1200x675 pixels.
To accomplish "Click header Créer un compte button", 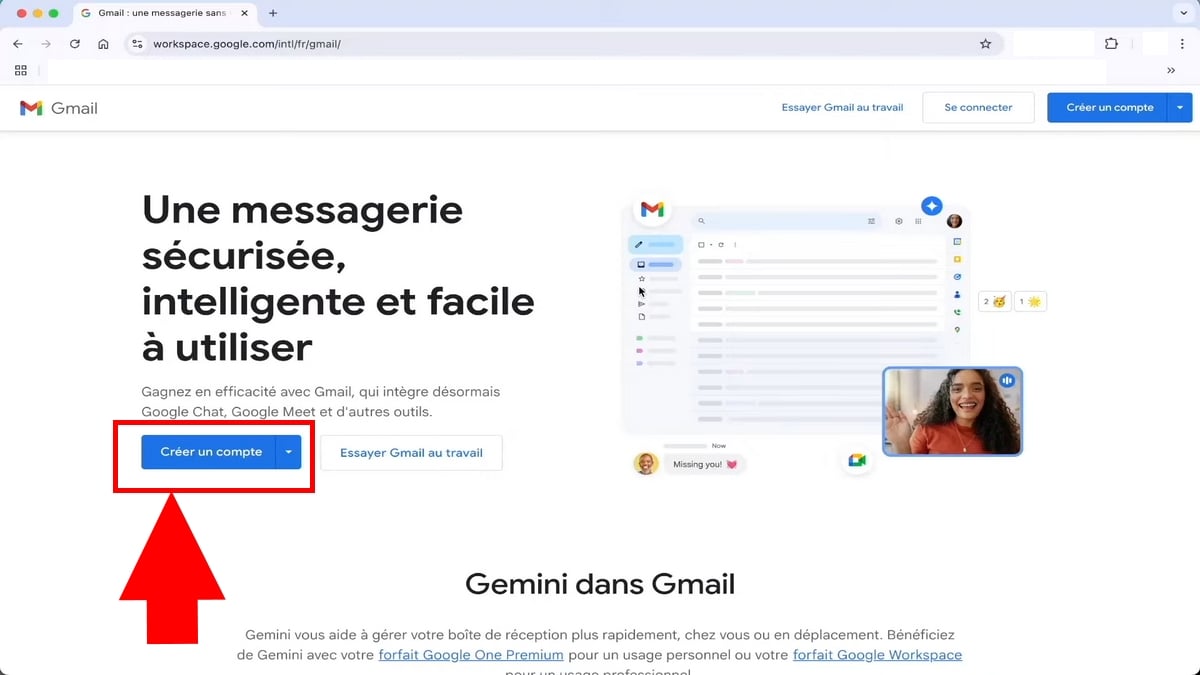I will (x=1106, y=108).
